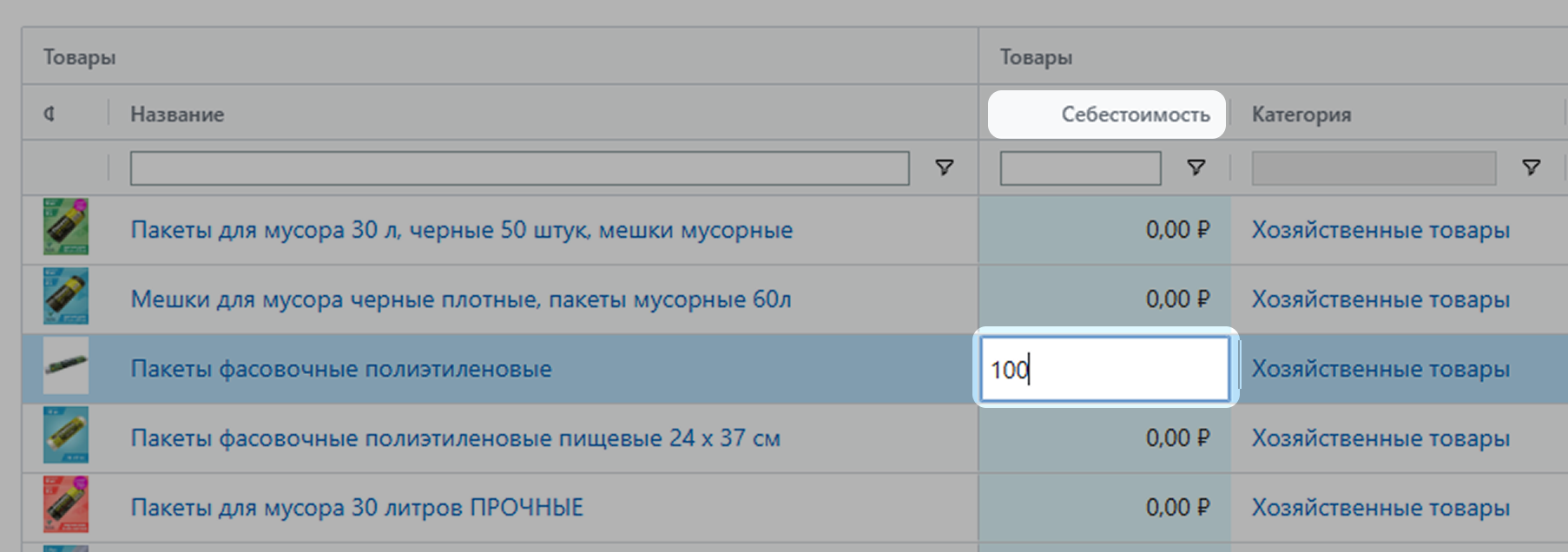1568x552 pixels.
Task: Sort by the Себестоимость column header
Action: [1134, 115]
